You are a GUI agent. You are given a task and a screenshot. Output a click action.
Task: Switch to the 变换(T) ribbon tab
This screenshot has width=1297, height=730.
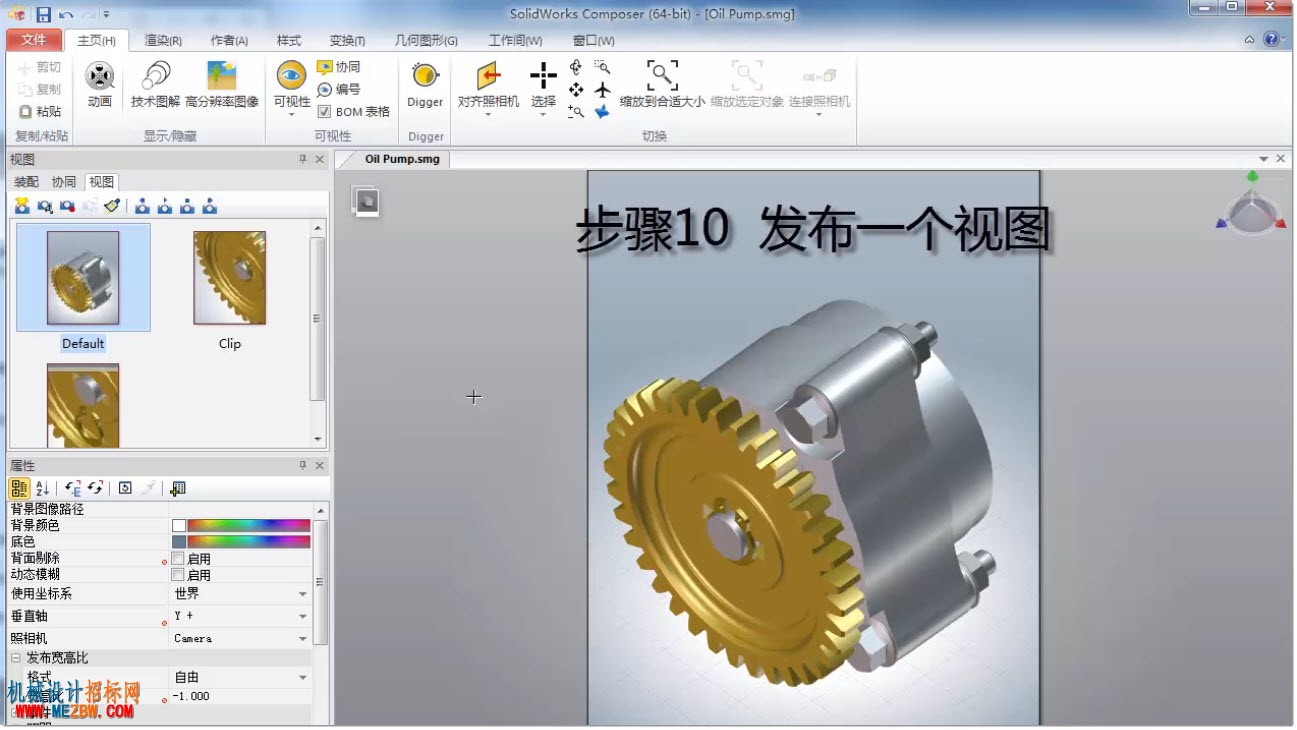coord(347,41)
